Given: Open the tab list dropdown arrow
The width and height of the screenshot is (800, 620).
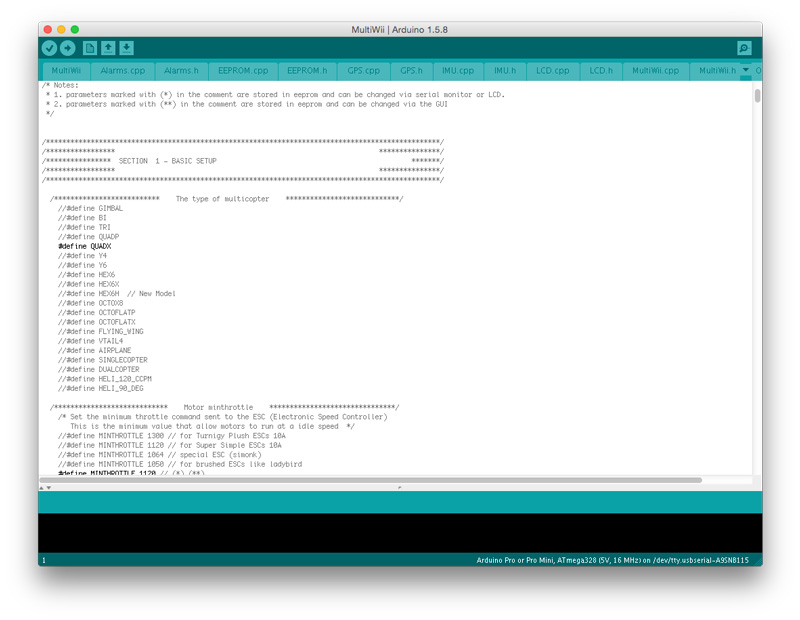Looking at the screenshot, I should click(x=745, y=70).
